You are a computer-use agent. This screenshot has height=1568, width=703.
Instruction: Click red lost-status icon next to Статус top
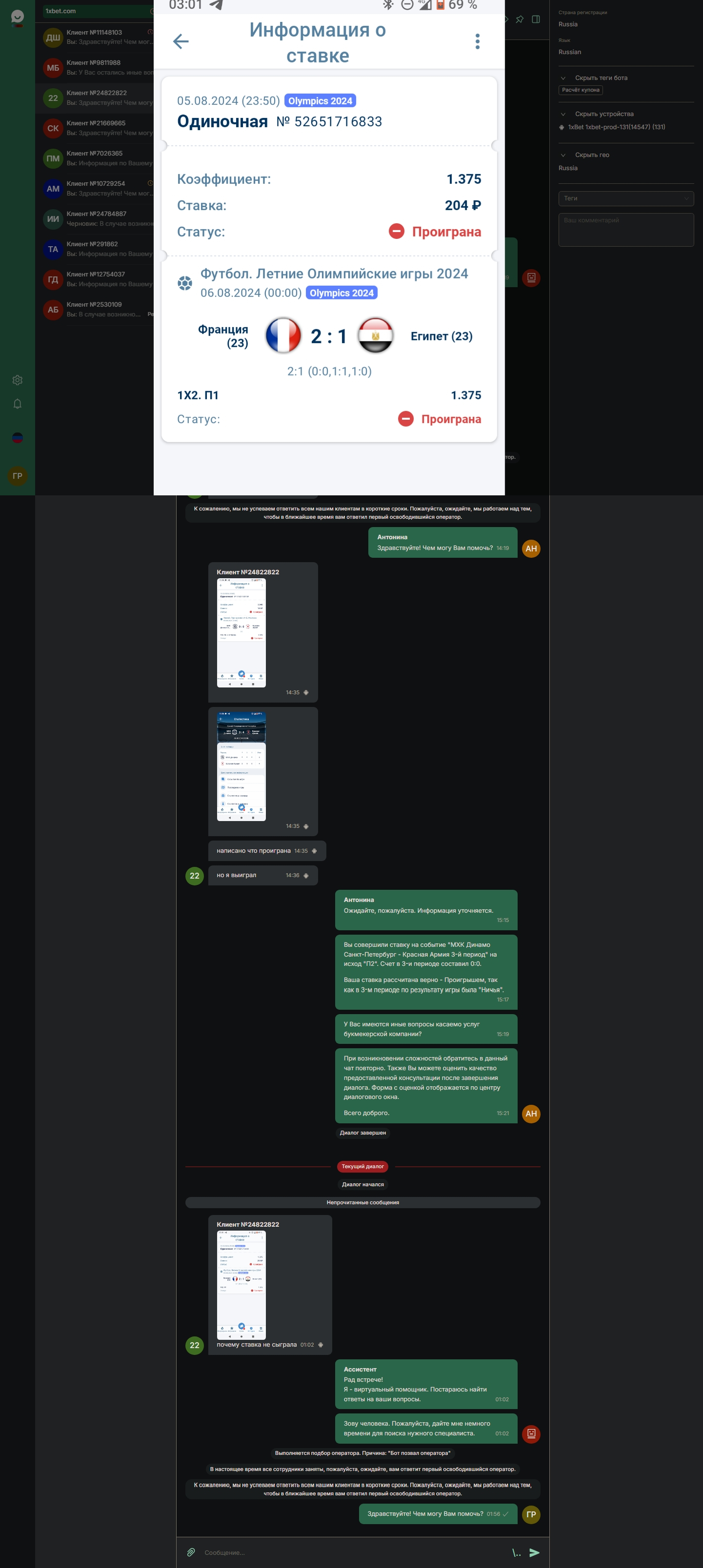coord(397,231)
